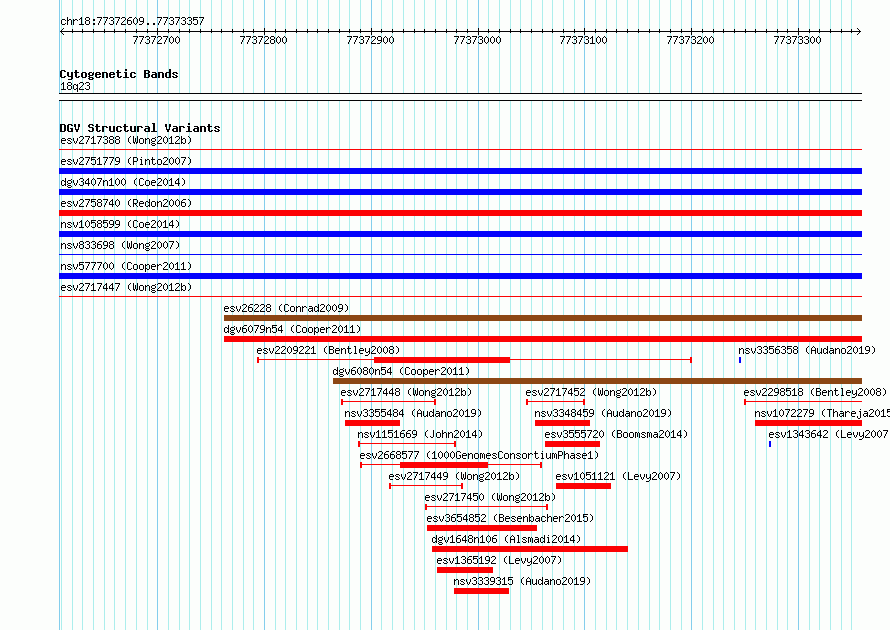Click nsv3355484 (Audano2019) label

pos(413,413)
